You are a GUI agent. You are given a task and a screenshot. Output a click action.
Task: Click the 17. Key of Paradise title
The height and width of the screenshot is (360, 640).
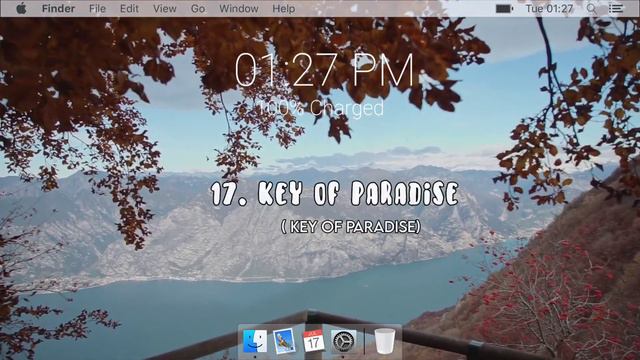click(335, 193)
